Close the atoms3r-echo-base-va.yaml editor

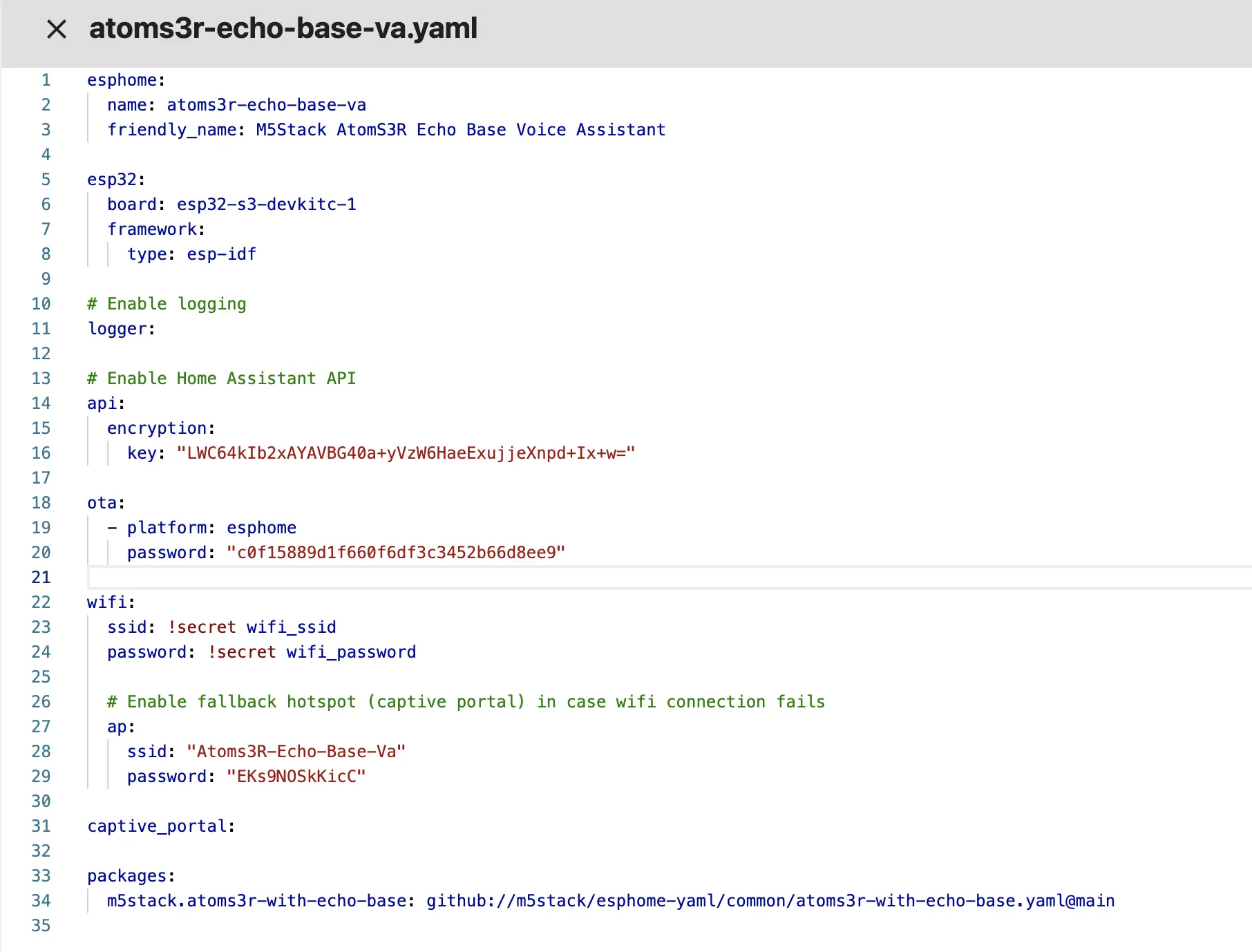coord(57,29)
